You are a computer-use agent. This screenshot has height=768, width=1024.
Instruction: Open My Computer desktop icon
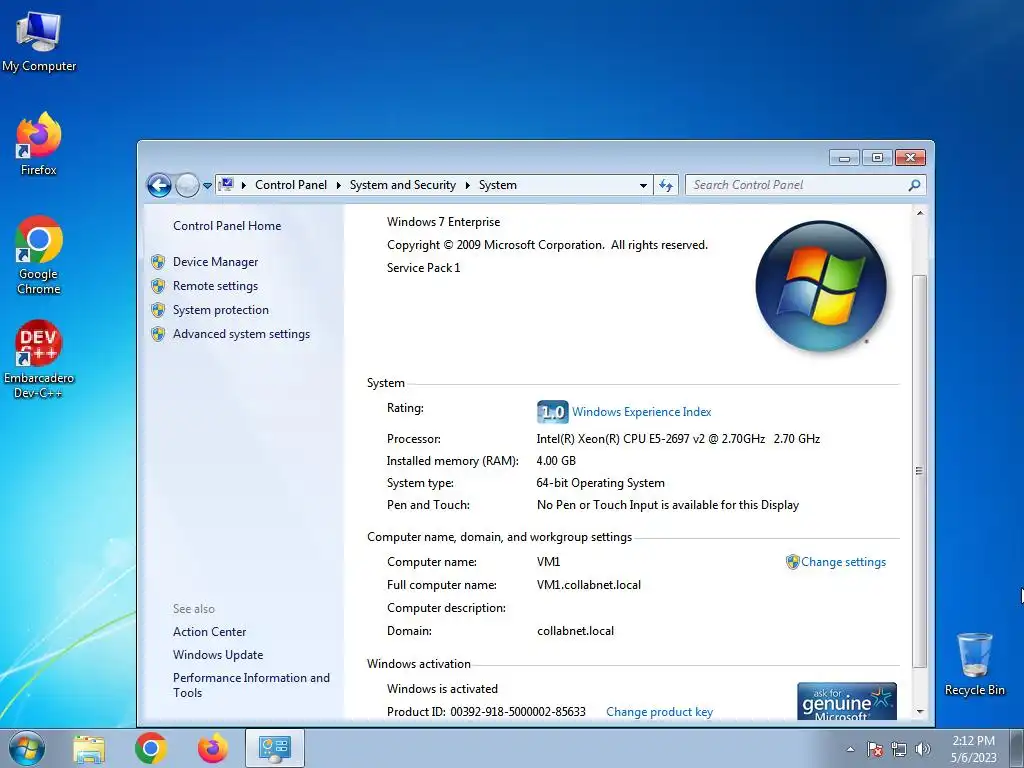[x=39, y=41]
